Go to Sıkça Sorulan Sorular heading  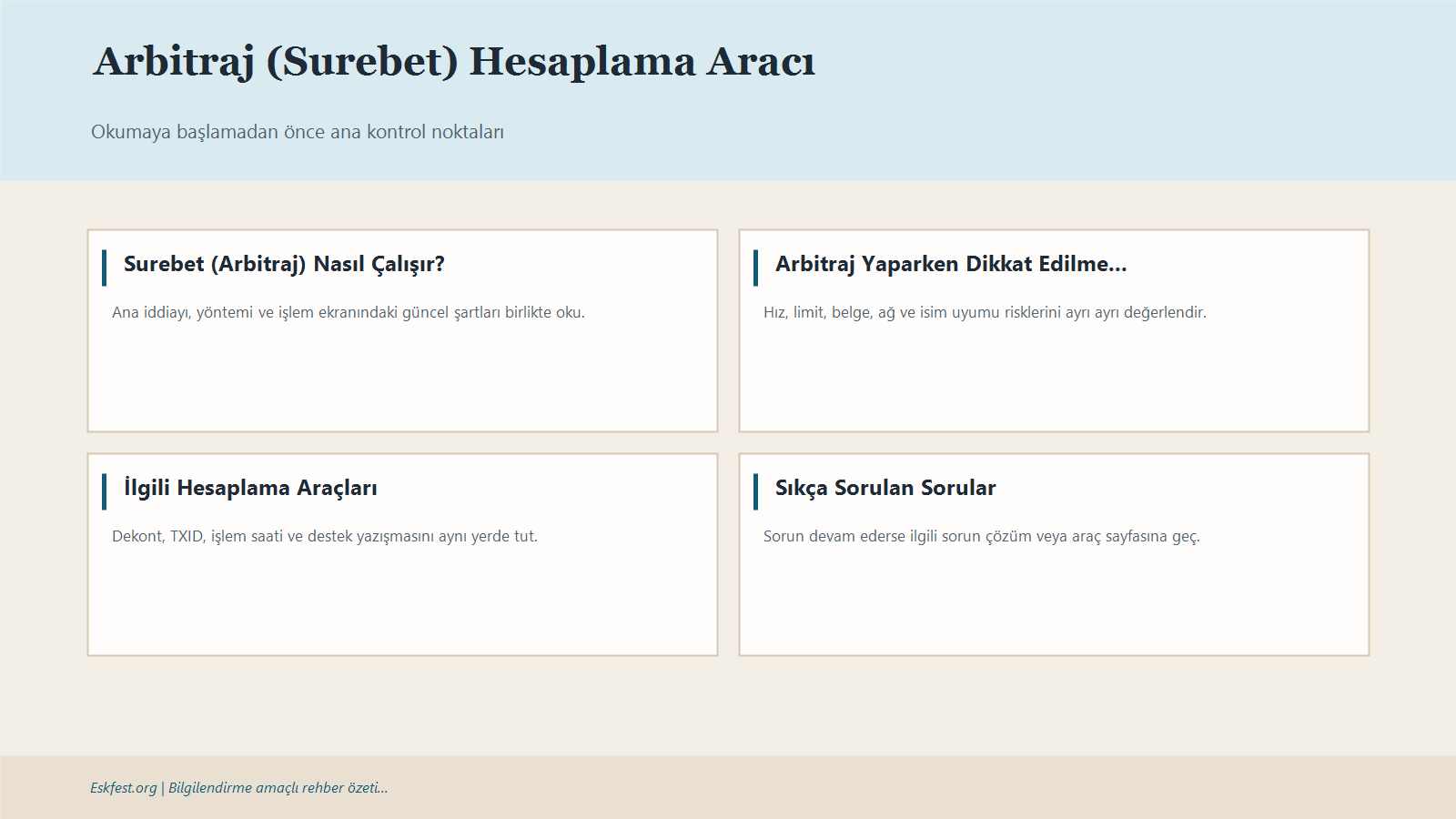click(x=885, y=489)
